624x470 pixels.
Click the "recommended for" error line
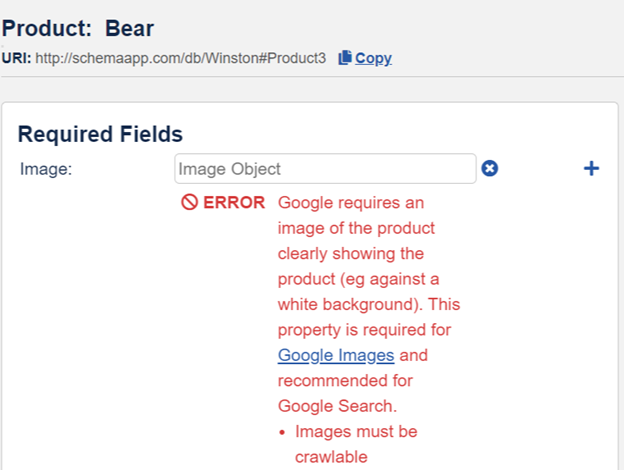point(344,381)
